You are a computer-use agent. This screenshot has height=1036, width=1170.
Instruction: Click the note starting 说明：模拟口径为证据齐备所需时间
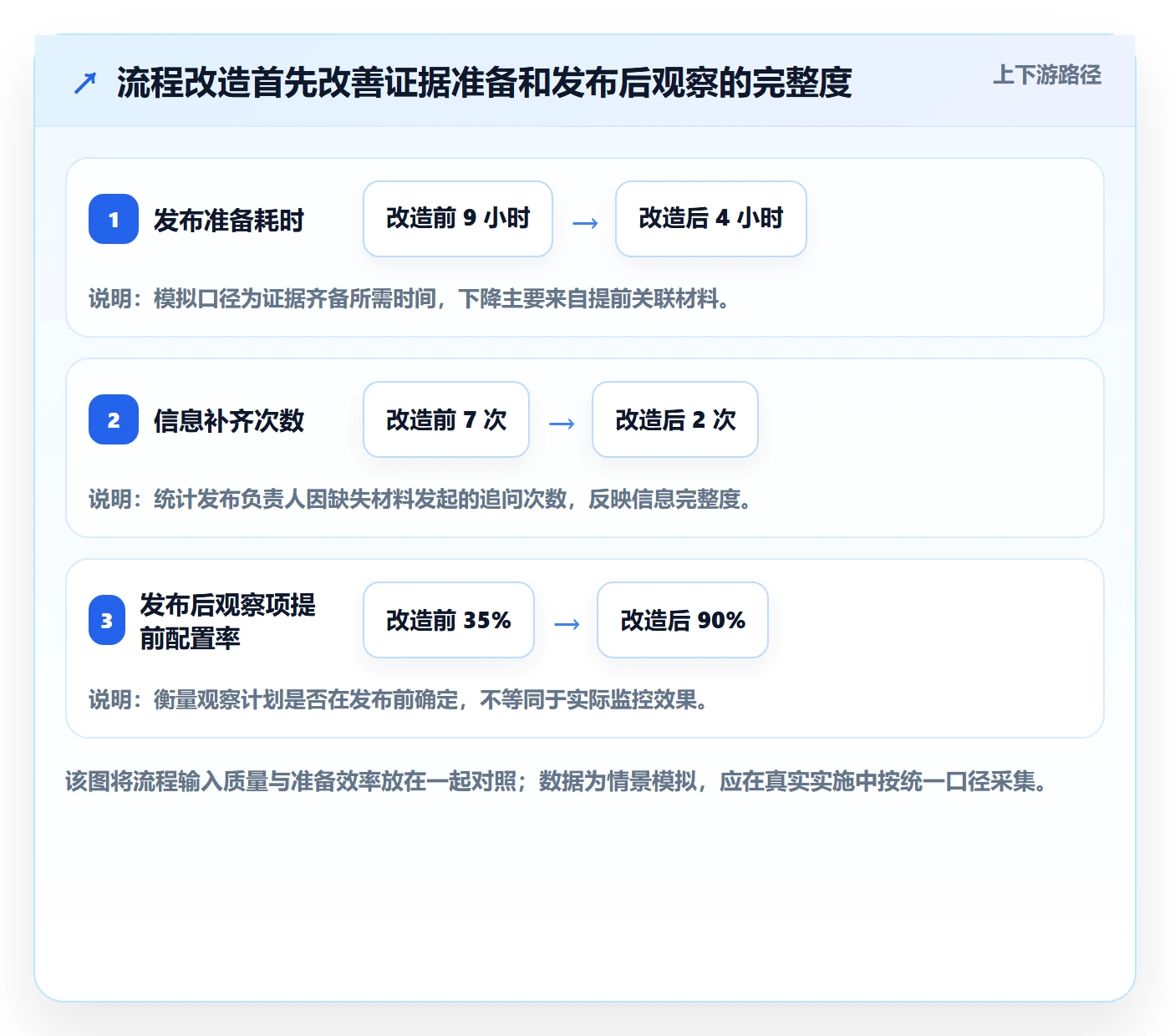409,298
